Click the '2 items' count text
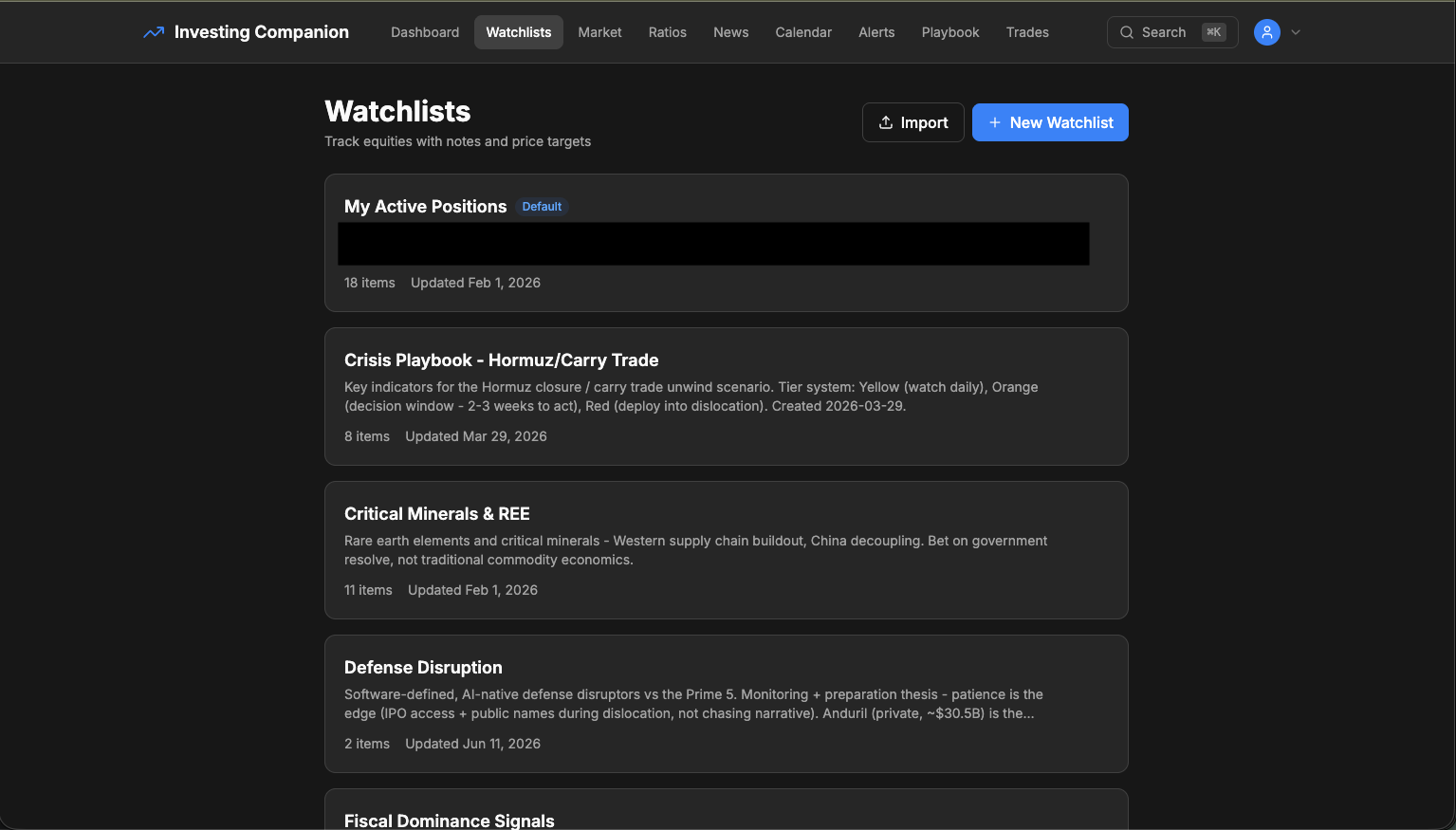This screenshot has height=830, width=1456. (x=367, y=744)
